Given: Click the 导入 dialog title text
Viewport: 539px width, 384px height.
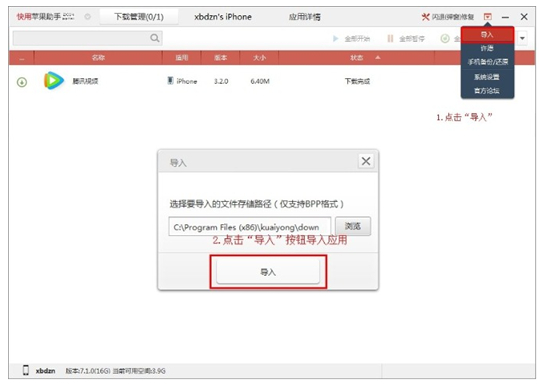Looking at the screenshot, I should coord(178,163).
